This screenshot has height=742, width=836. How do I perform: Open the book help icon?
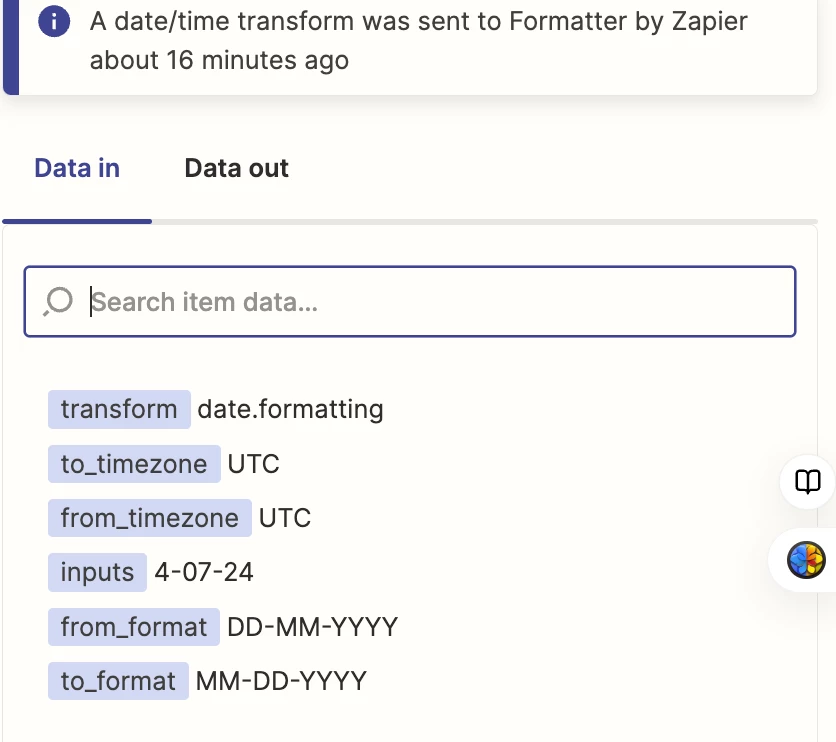807,482
